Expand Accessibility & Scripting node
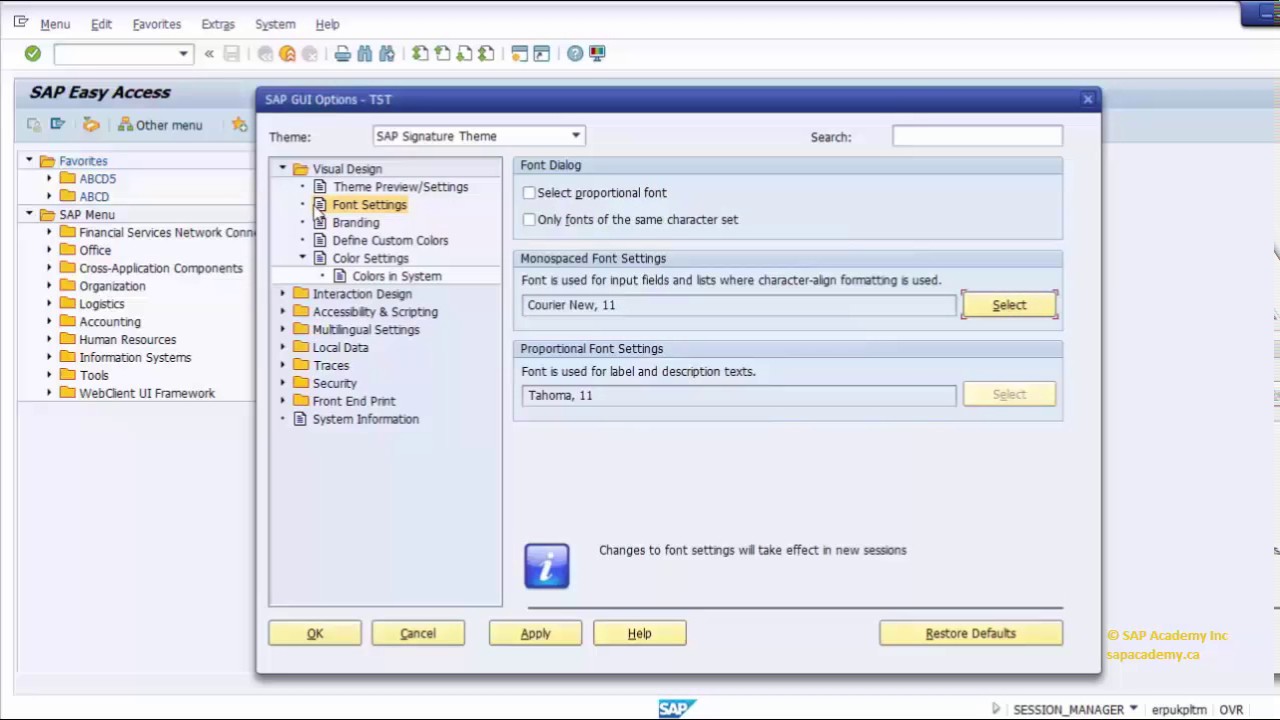The image size is (1280, 720). (x=283, y=312)
